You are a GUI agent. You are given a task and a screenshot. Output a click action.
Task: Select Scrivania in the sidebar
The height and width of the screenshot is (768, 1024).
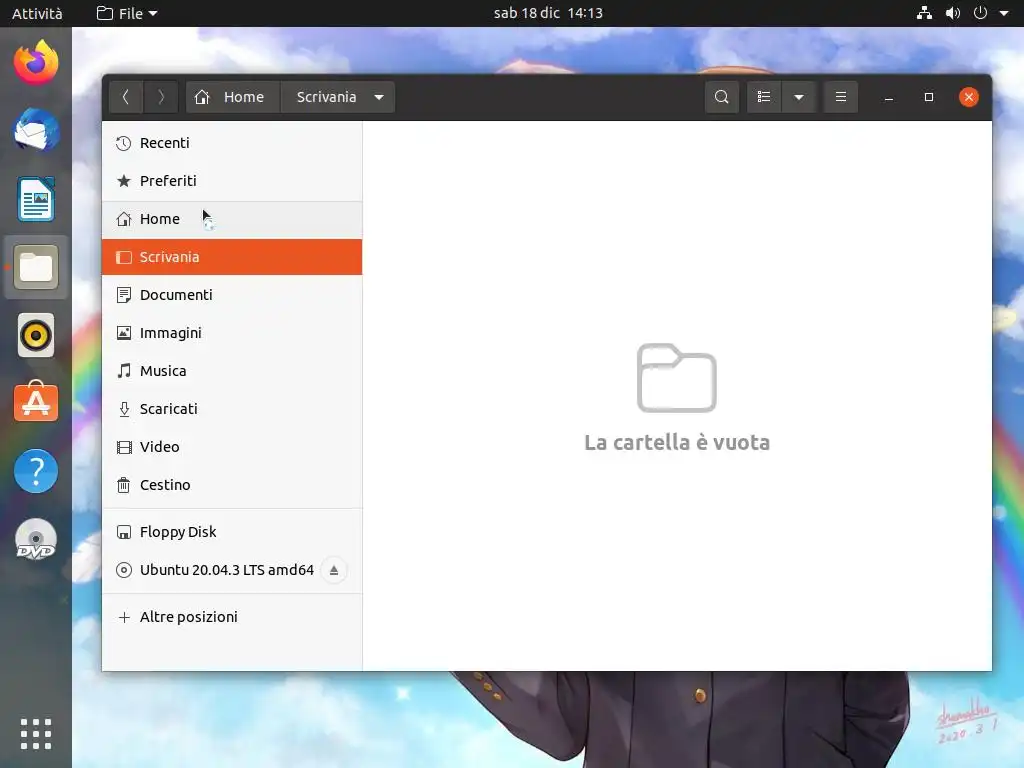232,257
